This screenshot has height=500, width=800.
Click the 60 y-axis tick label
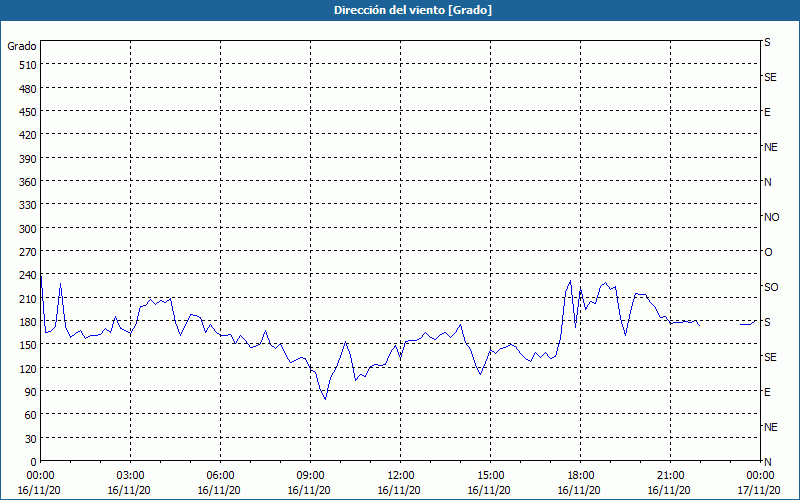(x=31, y=415)
